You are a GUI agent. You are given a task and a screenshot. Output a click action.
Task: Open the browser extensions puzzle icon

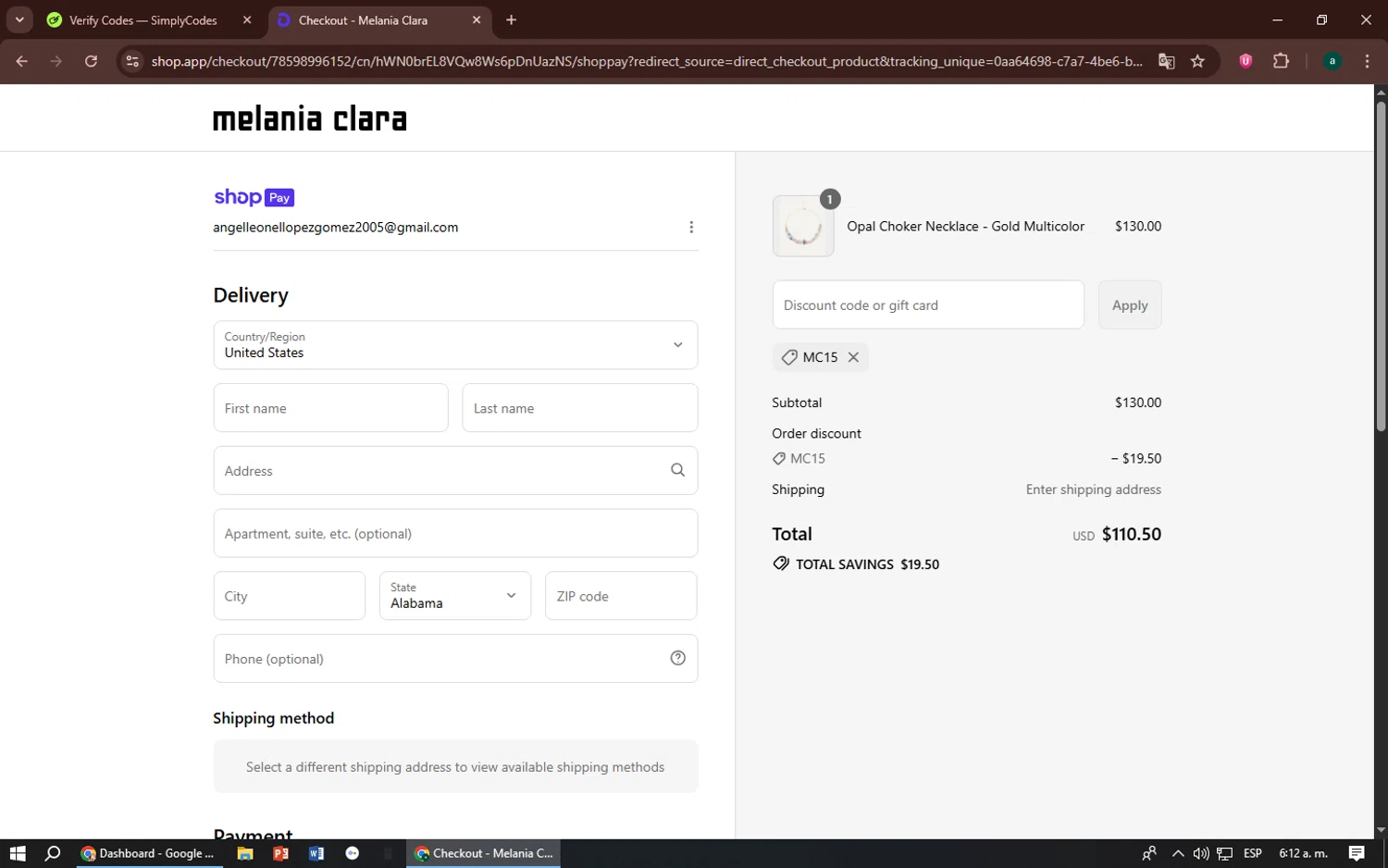(x=1281, y=61)
